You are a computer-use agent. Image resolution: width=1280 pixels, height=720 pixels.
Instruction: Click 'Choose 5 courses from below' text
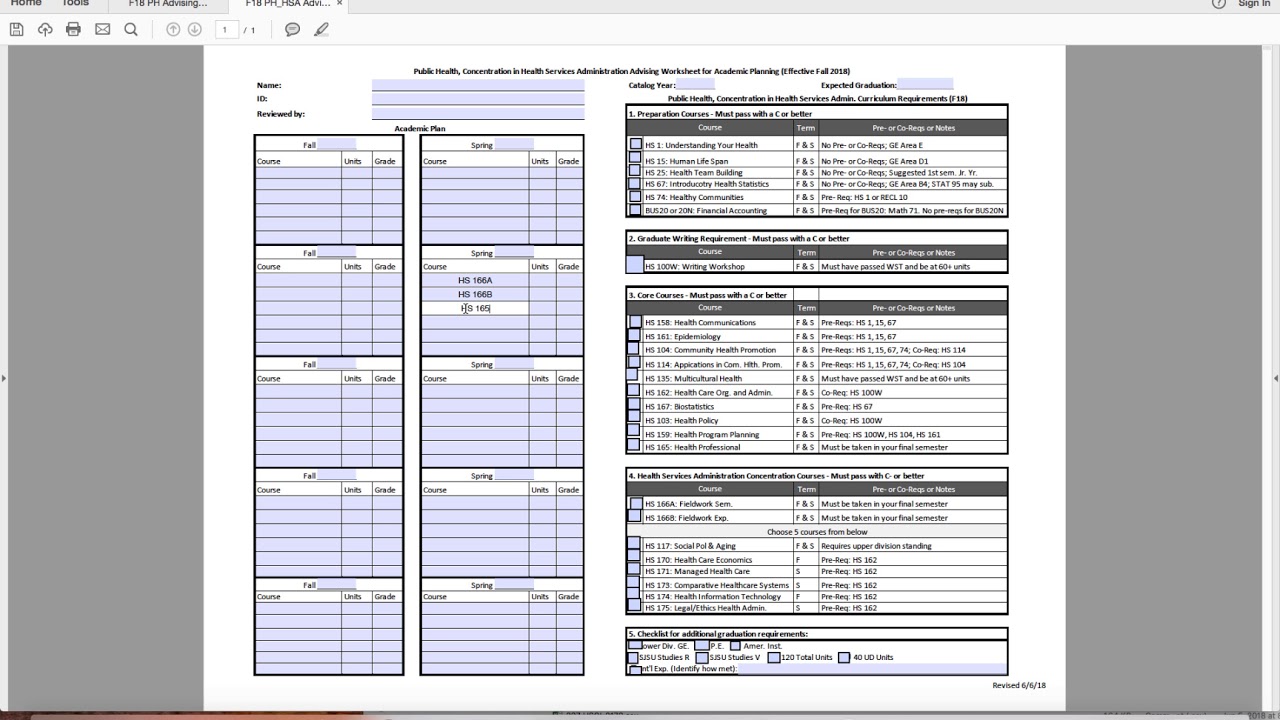click(817, 532)
